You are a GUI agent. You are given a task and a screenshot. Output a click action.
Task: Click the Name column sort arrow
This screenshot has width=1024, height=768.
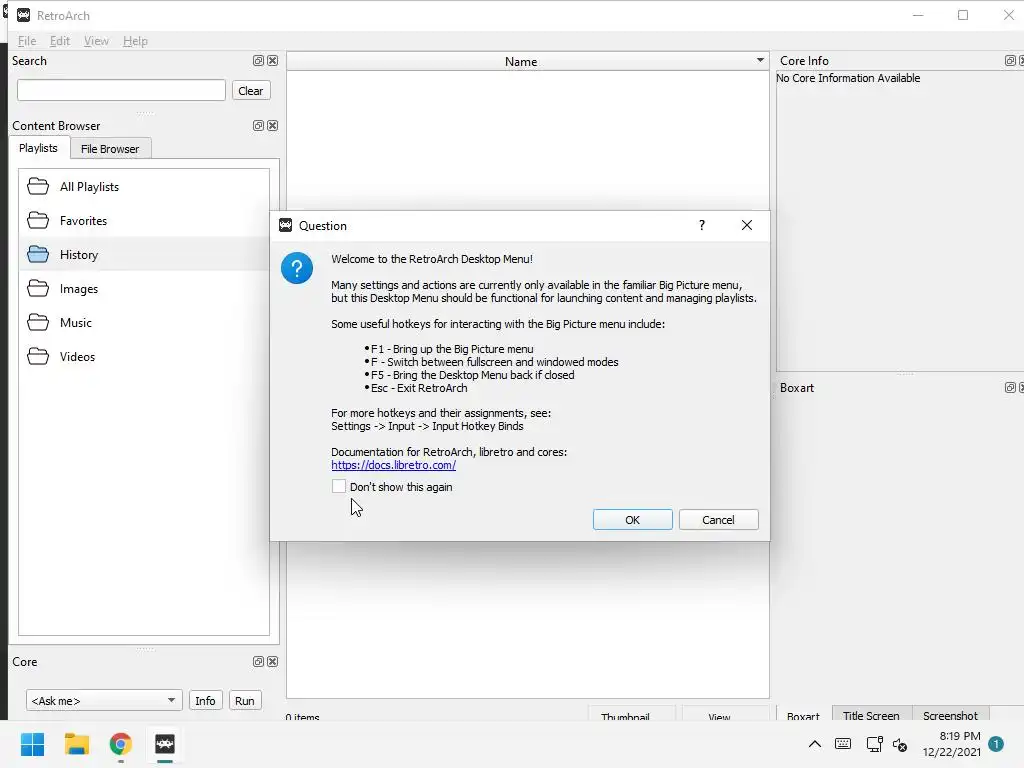tap(760, 60)
